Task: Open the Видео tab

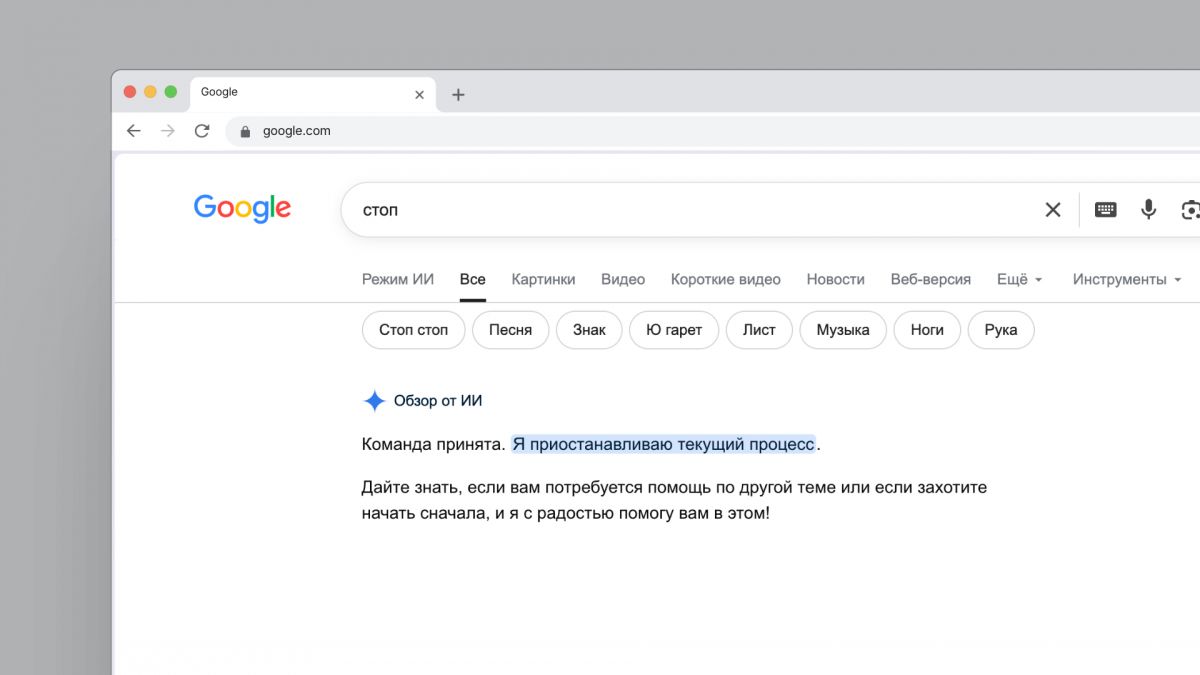Action: pyautogui.click(x=623, y=279)
